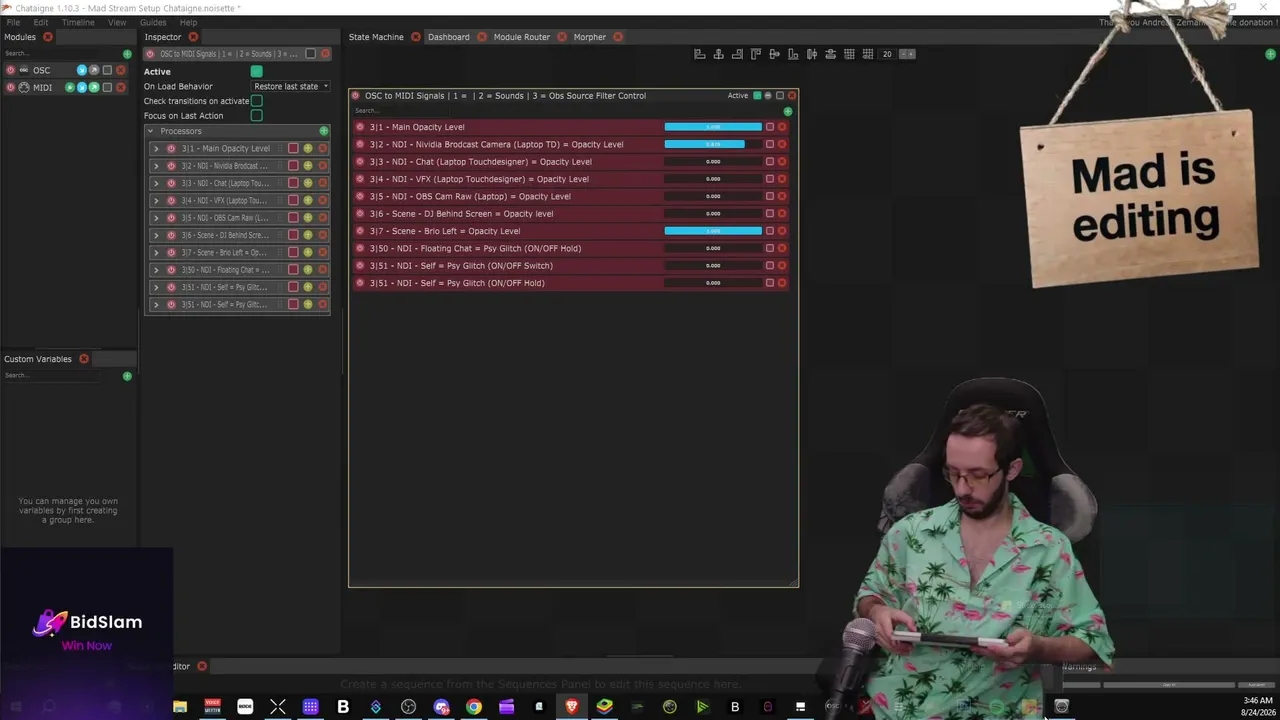Open Brave browser from the taskbar
Image resolution: width=1280 pixels, height=720 pixels.
tap(571, 707)
